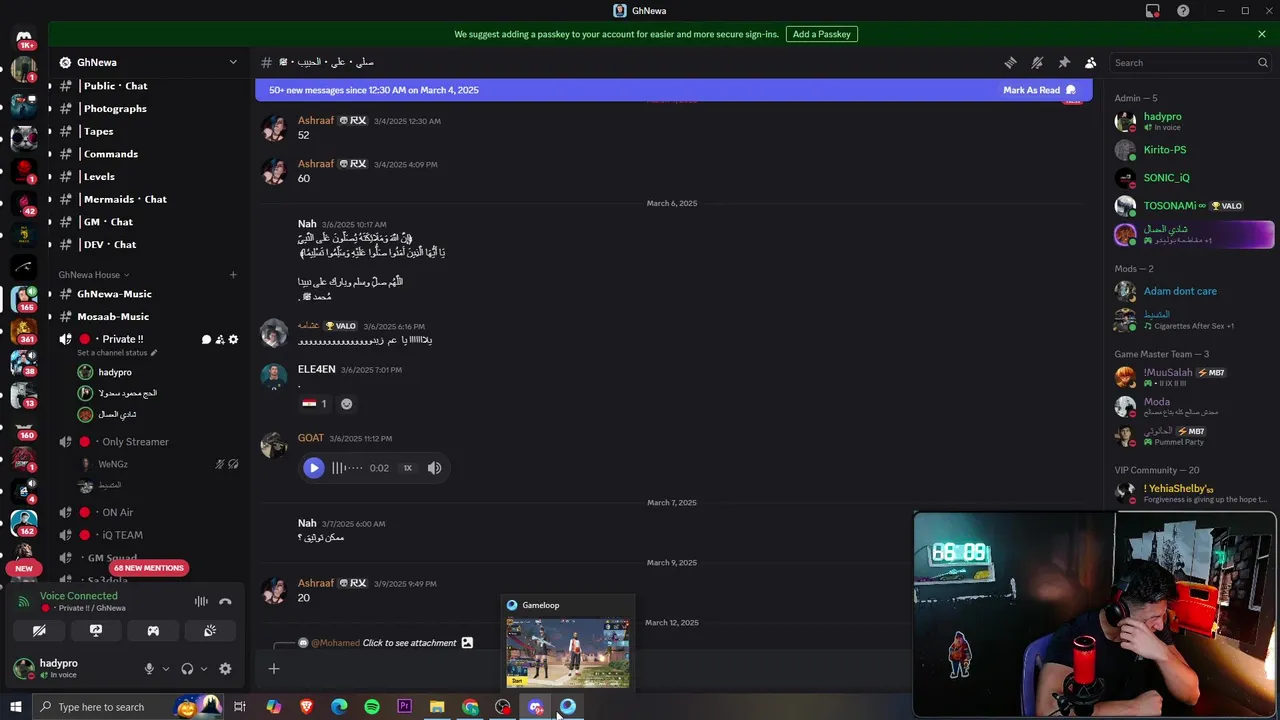
Task: Open chat for the Private !! voice channel
Action: [207, 340]
